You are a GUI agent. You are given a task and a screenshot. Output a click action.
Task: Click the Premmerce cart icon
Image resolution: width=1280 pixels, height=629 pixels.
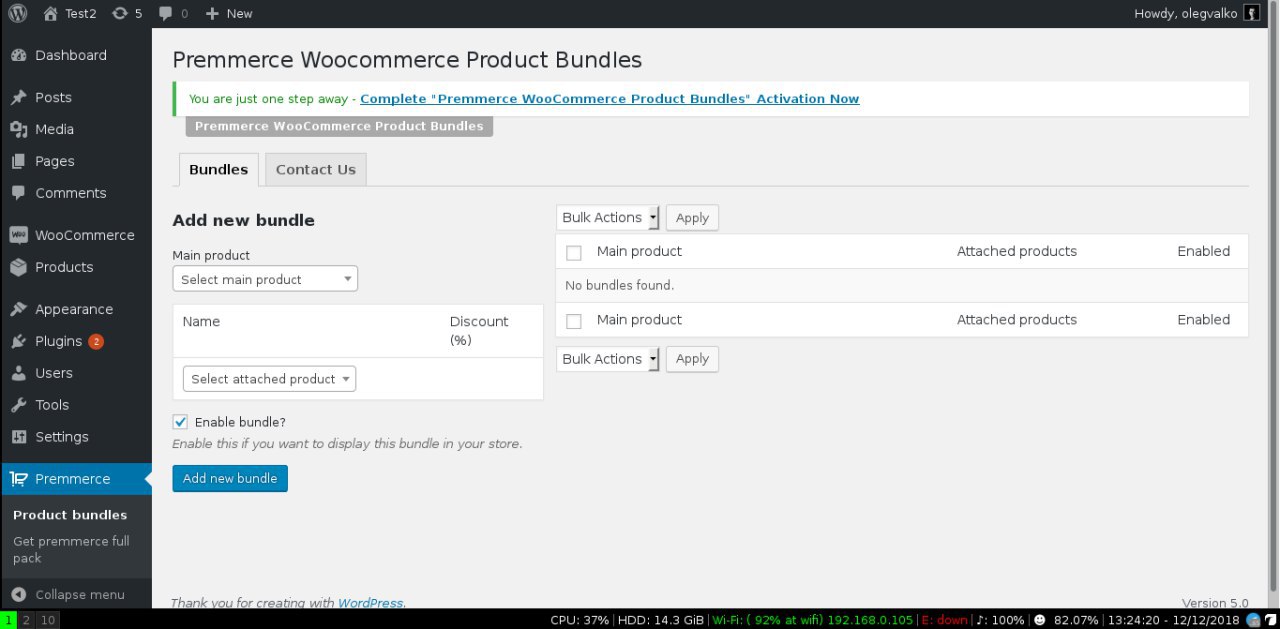(18, 479)
